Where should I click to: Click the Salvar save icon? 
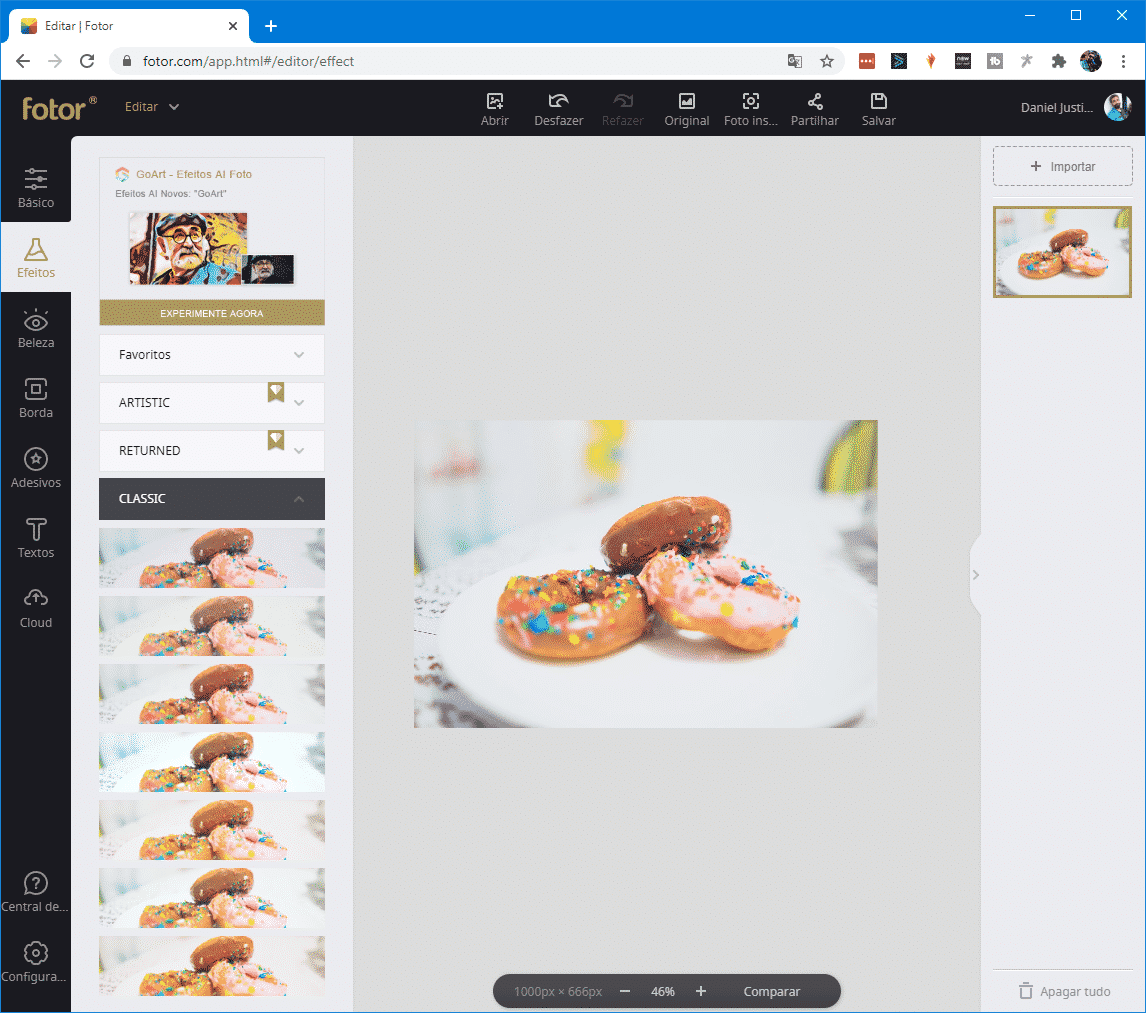pyautogui.click(x=878, y=101)
